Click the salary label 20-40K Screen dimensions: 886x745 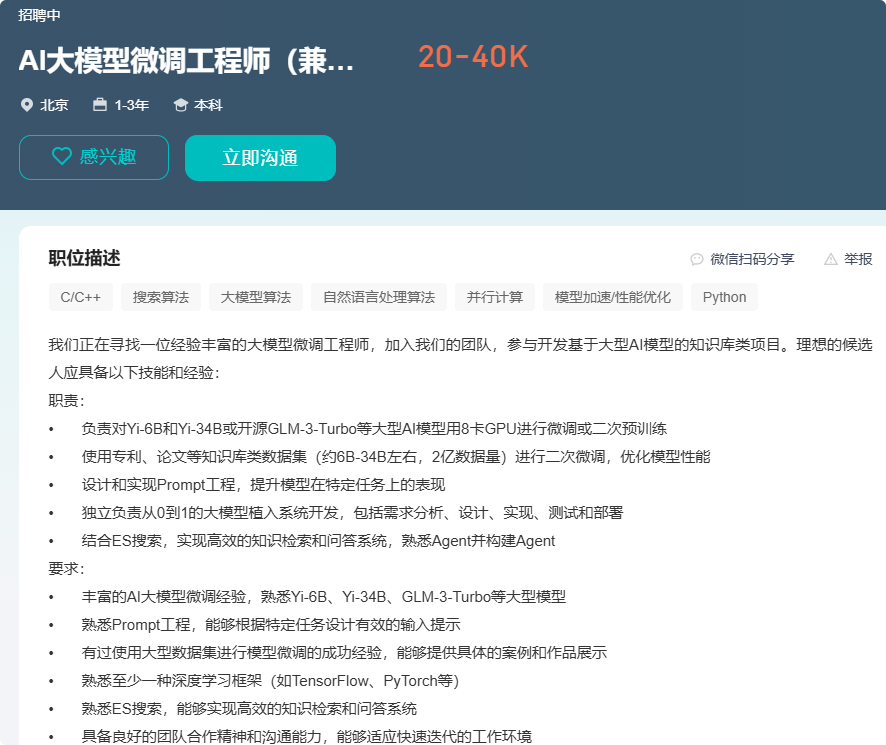click(472, 58)
